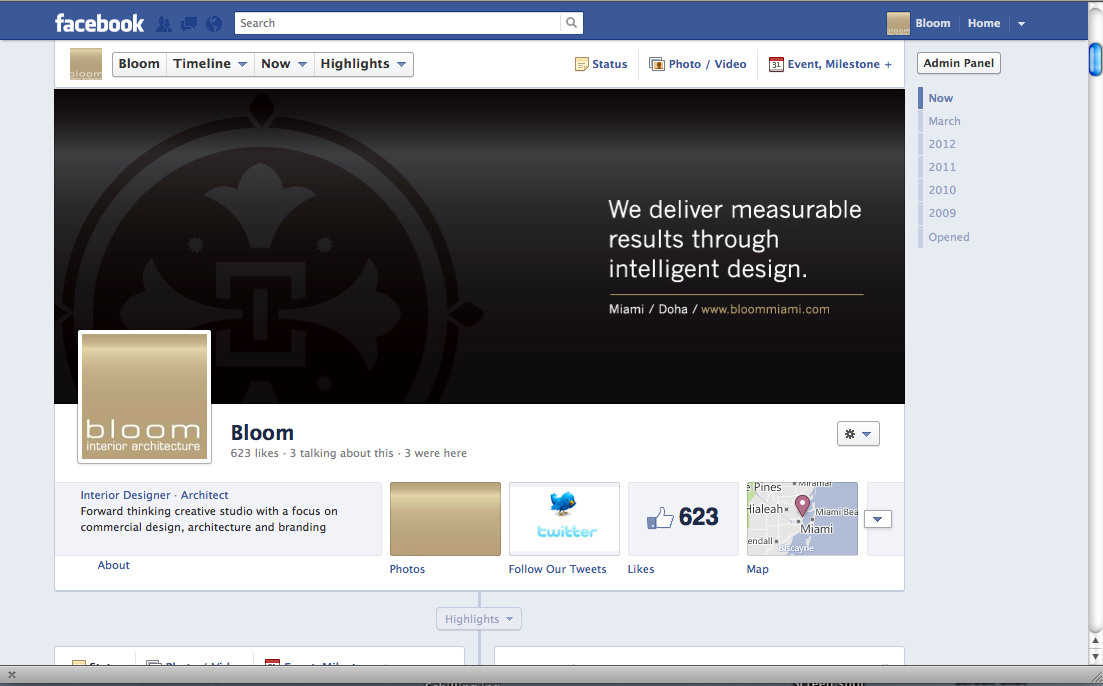The height and width of the screenshot is (686, 1103).
Task: Open the Miami Map tile
Action: coord(802,519)
